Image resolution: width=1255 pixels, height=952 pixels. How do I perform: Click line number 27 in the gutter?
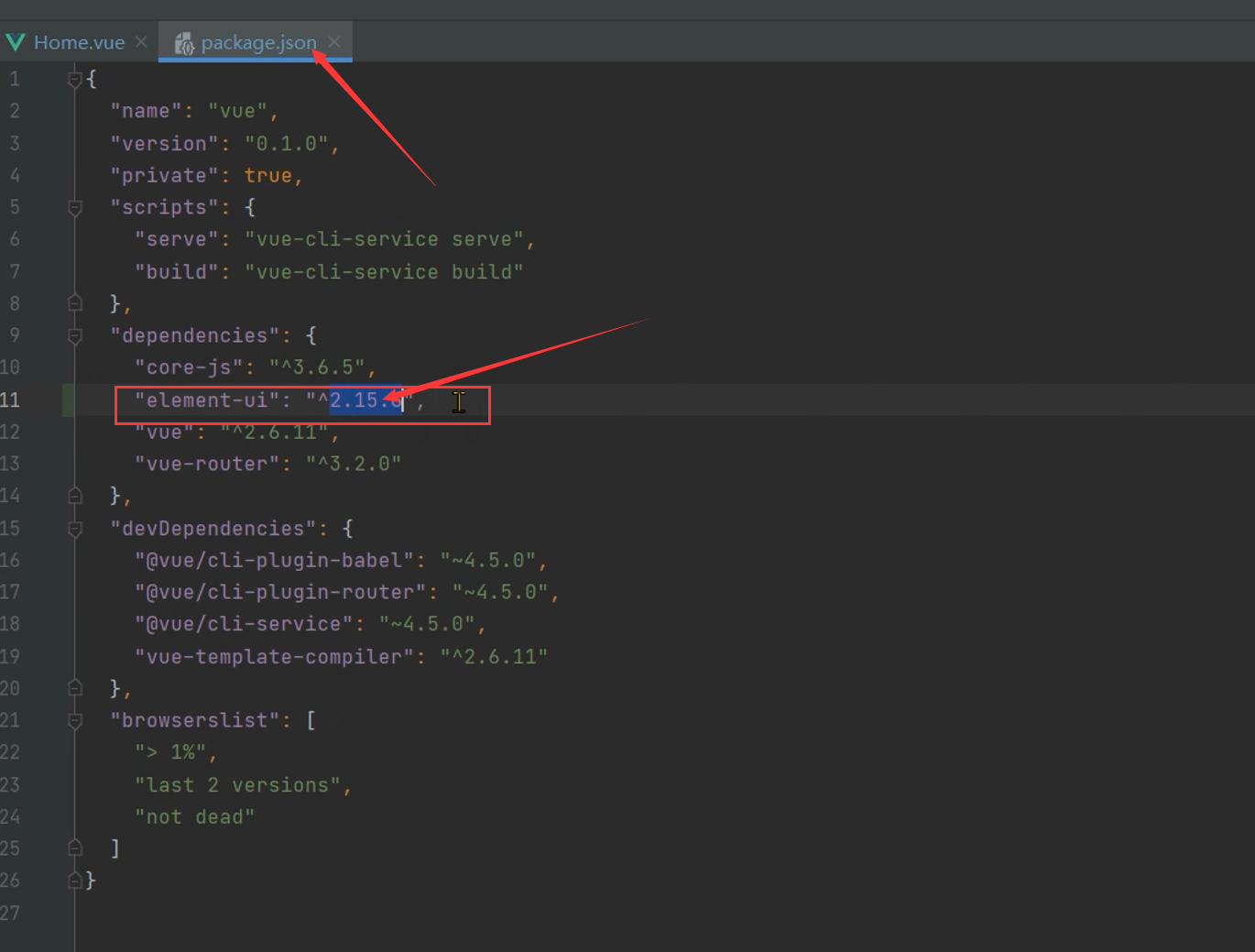click(x=10, y=913)
